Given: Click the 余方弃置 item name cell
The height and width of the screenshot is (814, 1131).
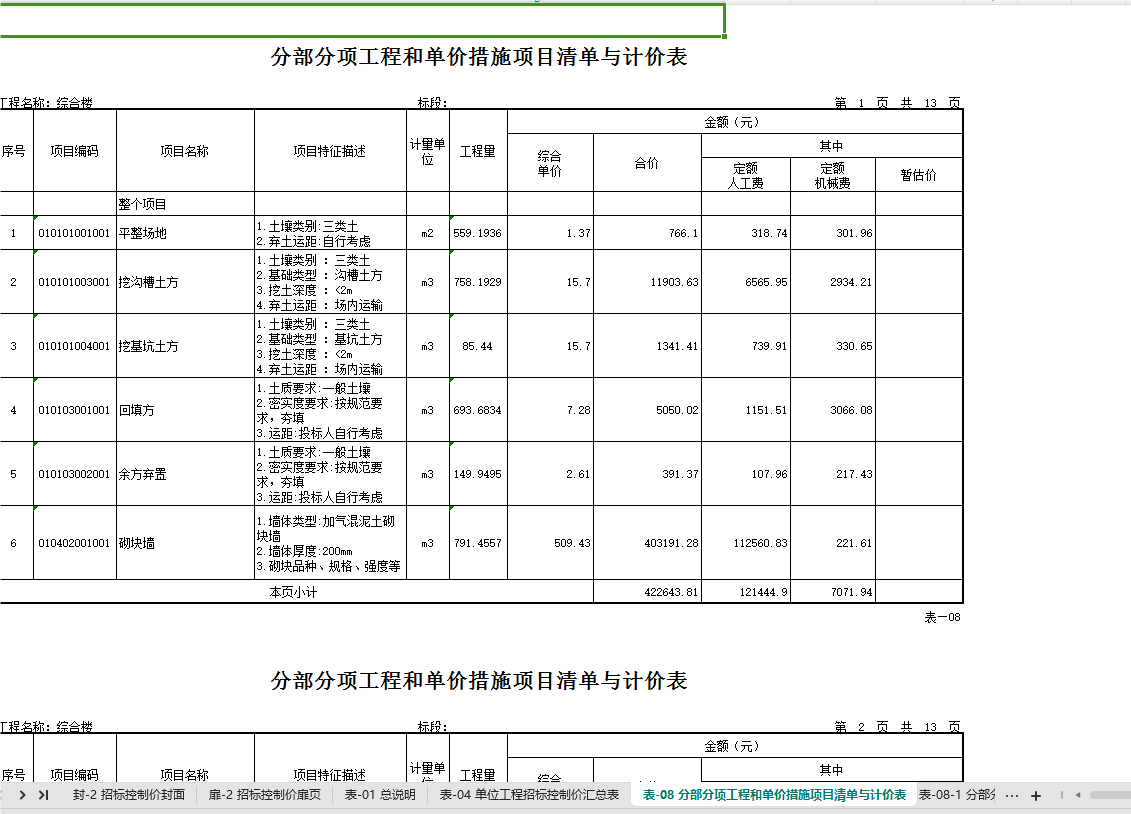Looking at the screenshot, I should click(185, 474).
